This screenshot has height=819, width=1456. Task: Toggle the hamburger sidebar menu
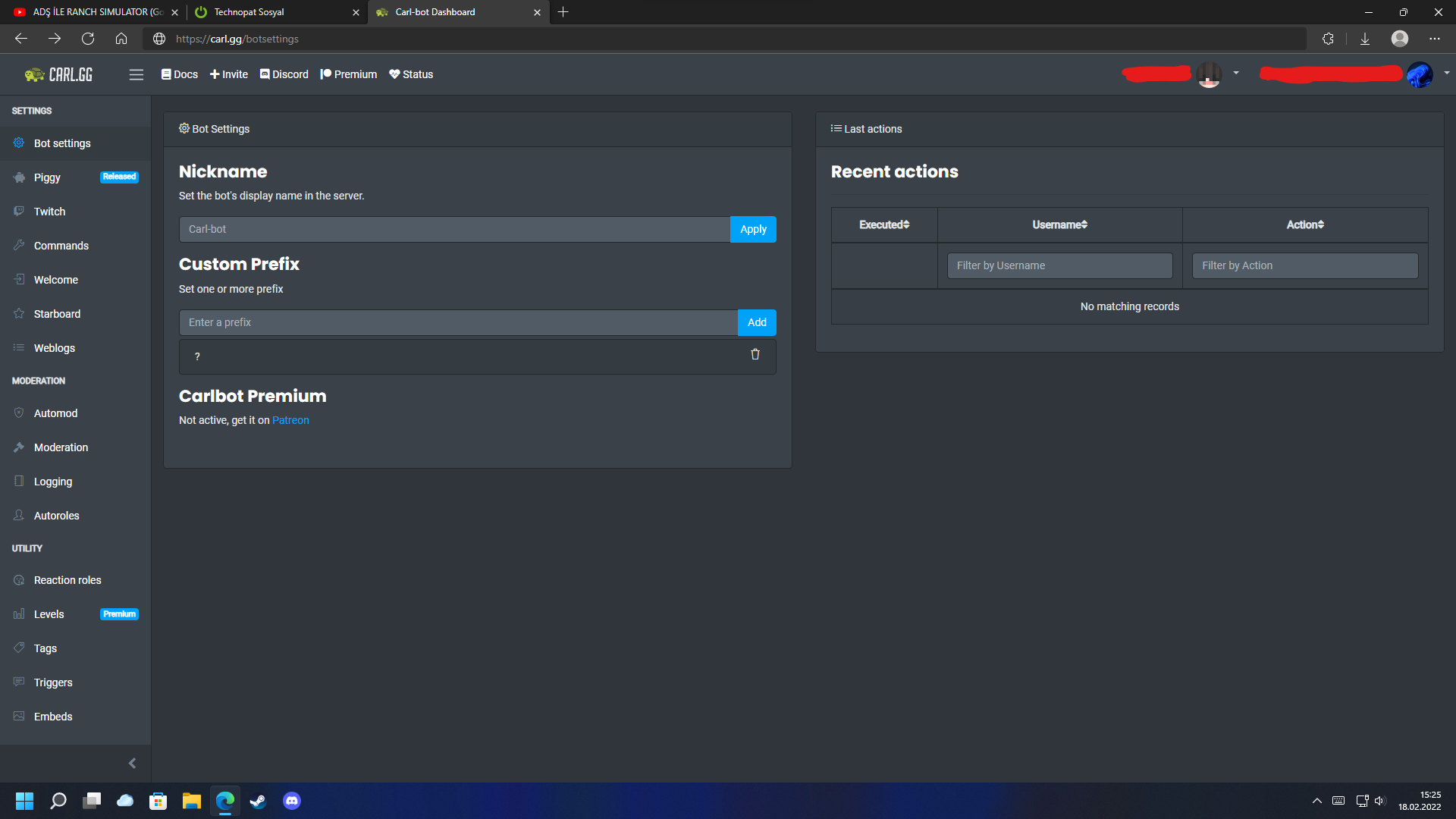point(136,74)
